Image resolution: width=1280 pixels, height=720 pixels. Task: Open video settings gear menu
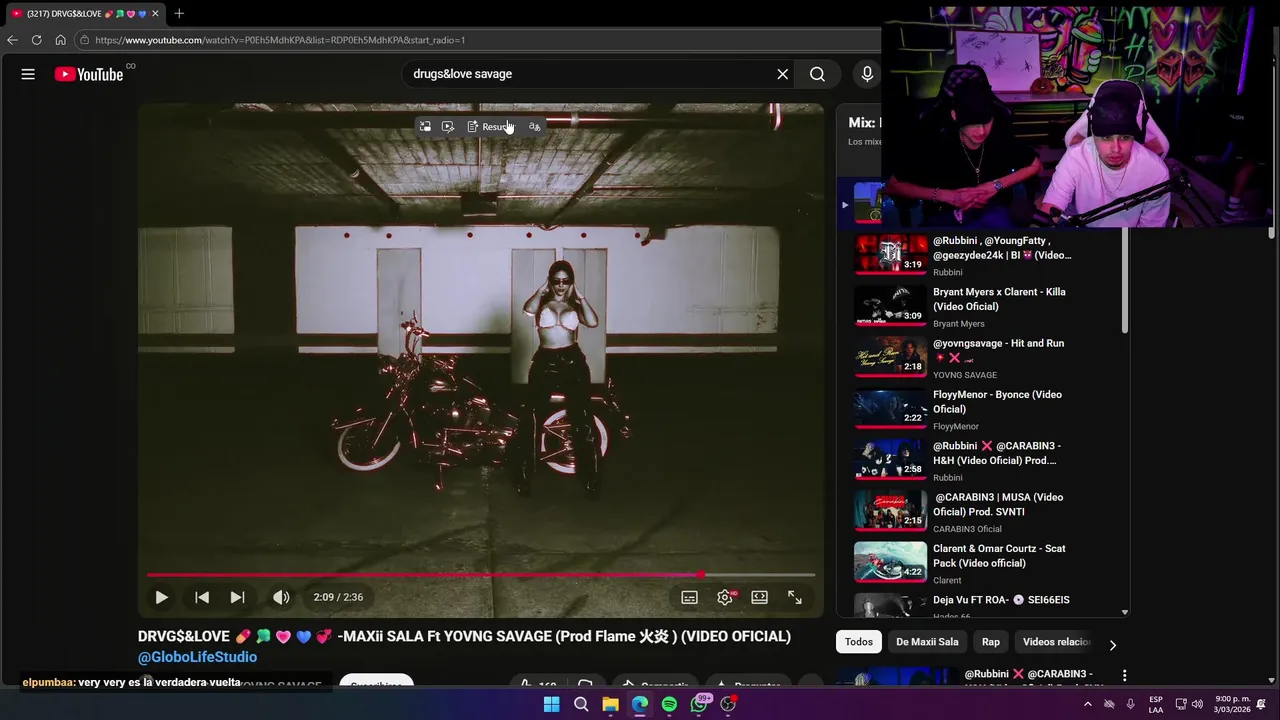725,597
